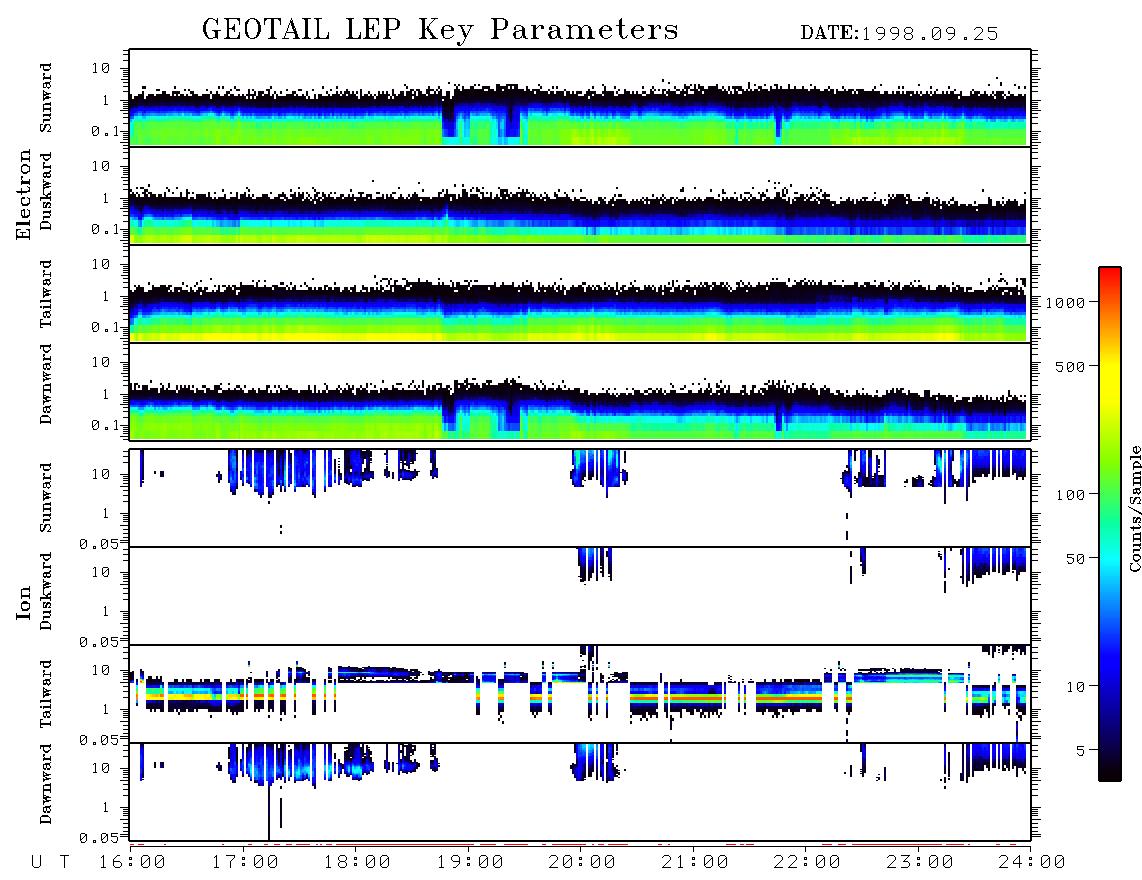Click the Electron 'Duskward' panel label

(x=46, y=191)
